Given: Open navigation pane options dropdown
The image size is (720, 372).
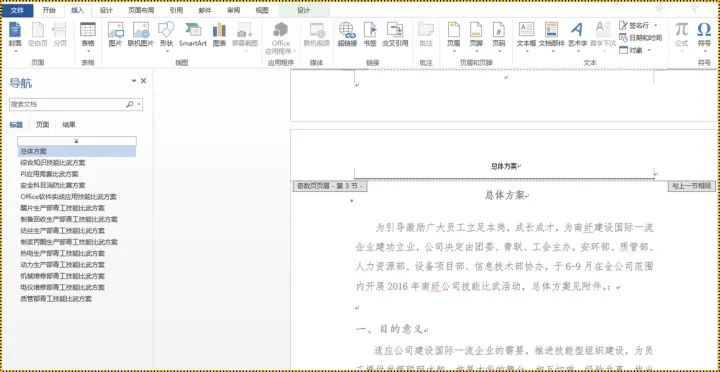Looking at the screenshot, I should [x=134, y=81].
